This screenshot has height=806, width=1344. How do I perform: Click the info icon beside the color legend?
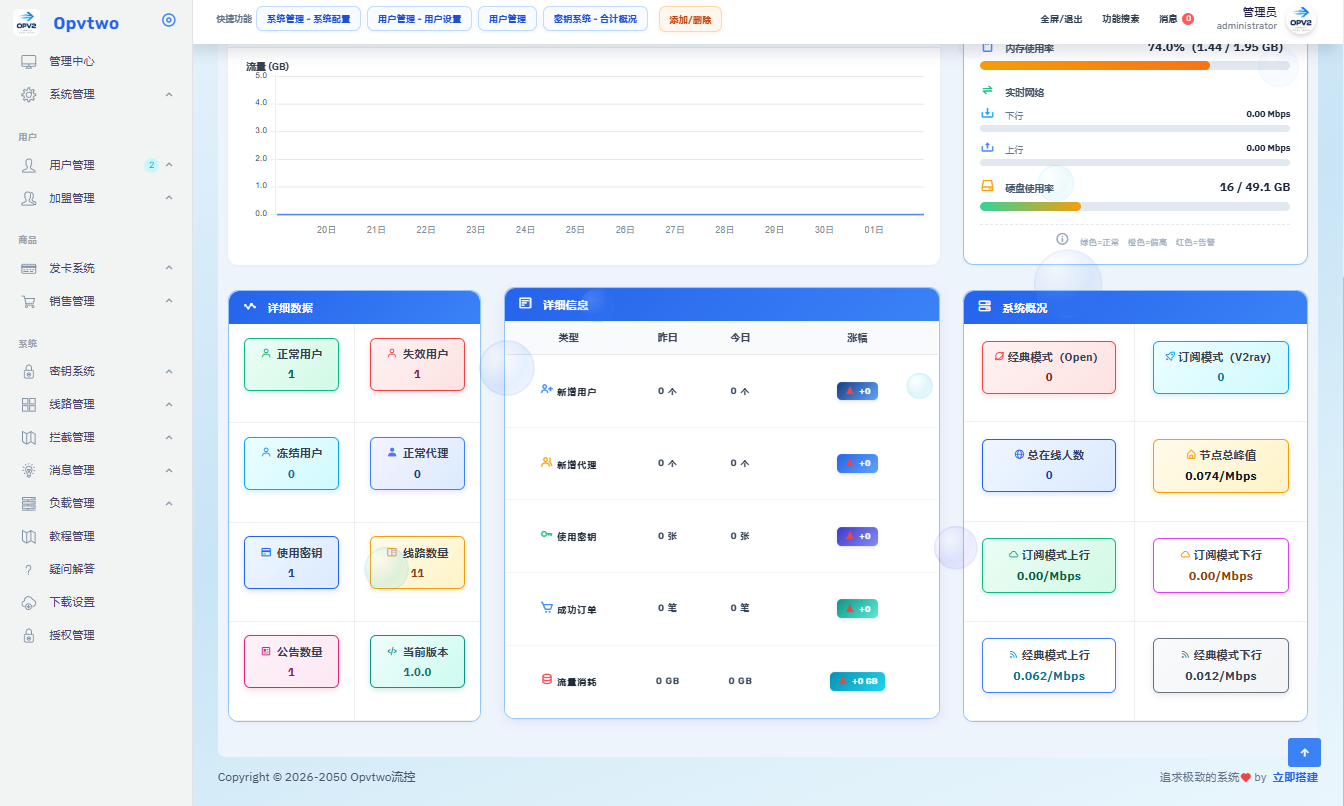1063,239
